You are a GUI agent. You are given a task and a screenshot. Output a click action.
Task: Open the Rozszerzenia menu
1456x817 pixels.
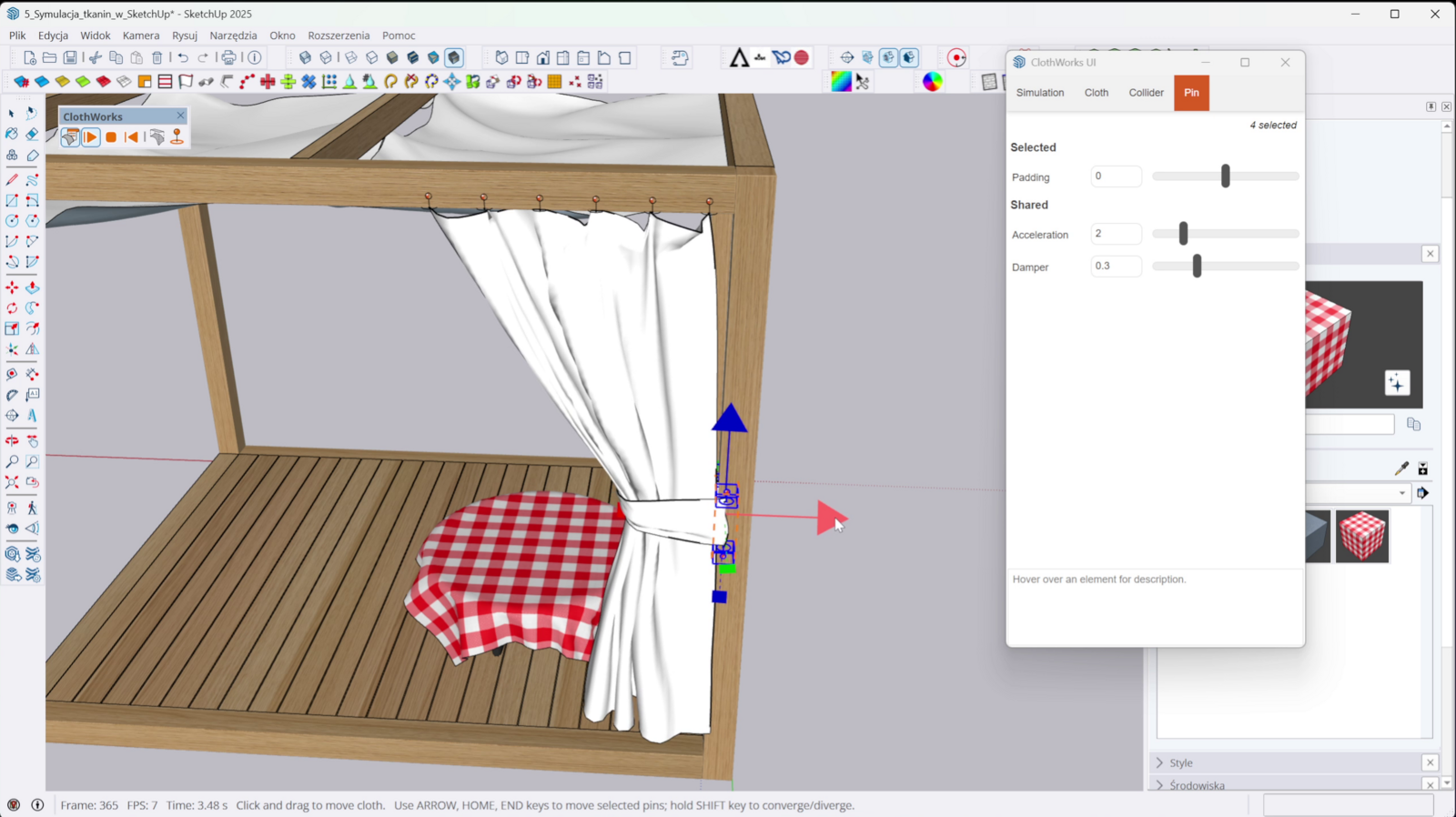pos(339,35)
